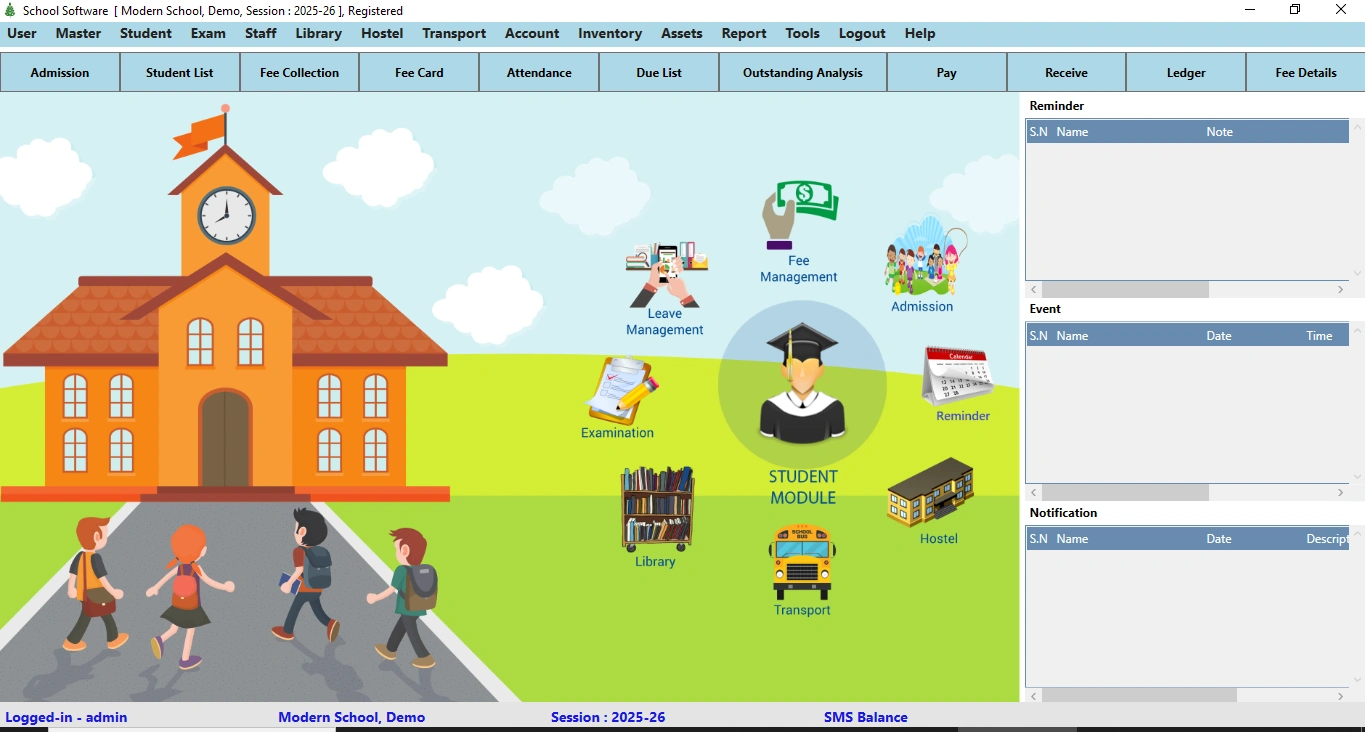
Task: Open the Help menu
Action: (x=920, y=33)
